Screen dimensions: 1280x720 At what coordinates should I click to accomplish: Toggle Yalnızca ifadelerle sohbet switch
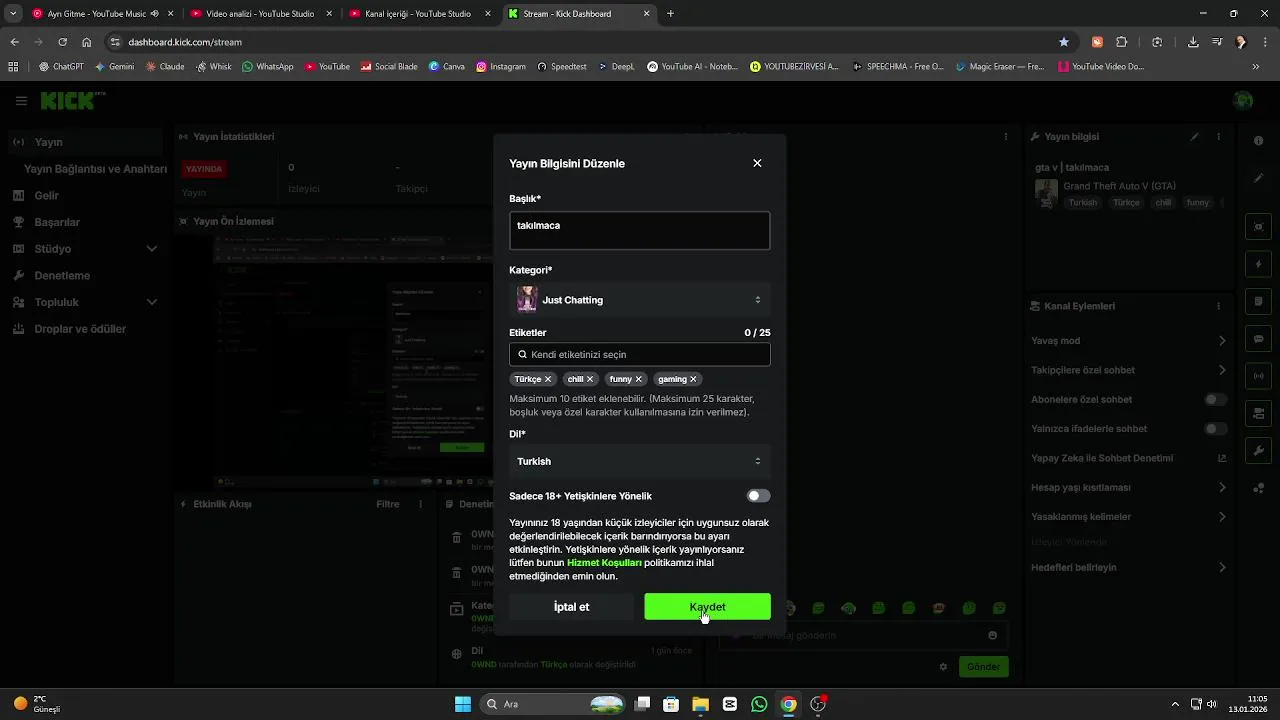tap(1215, 429)
